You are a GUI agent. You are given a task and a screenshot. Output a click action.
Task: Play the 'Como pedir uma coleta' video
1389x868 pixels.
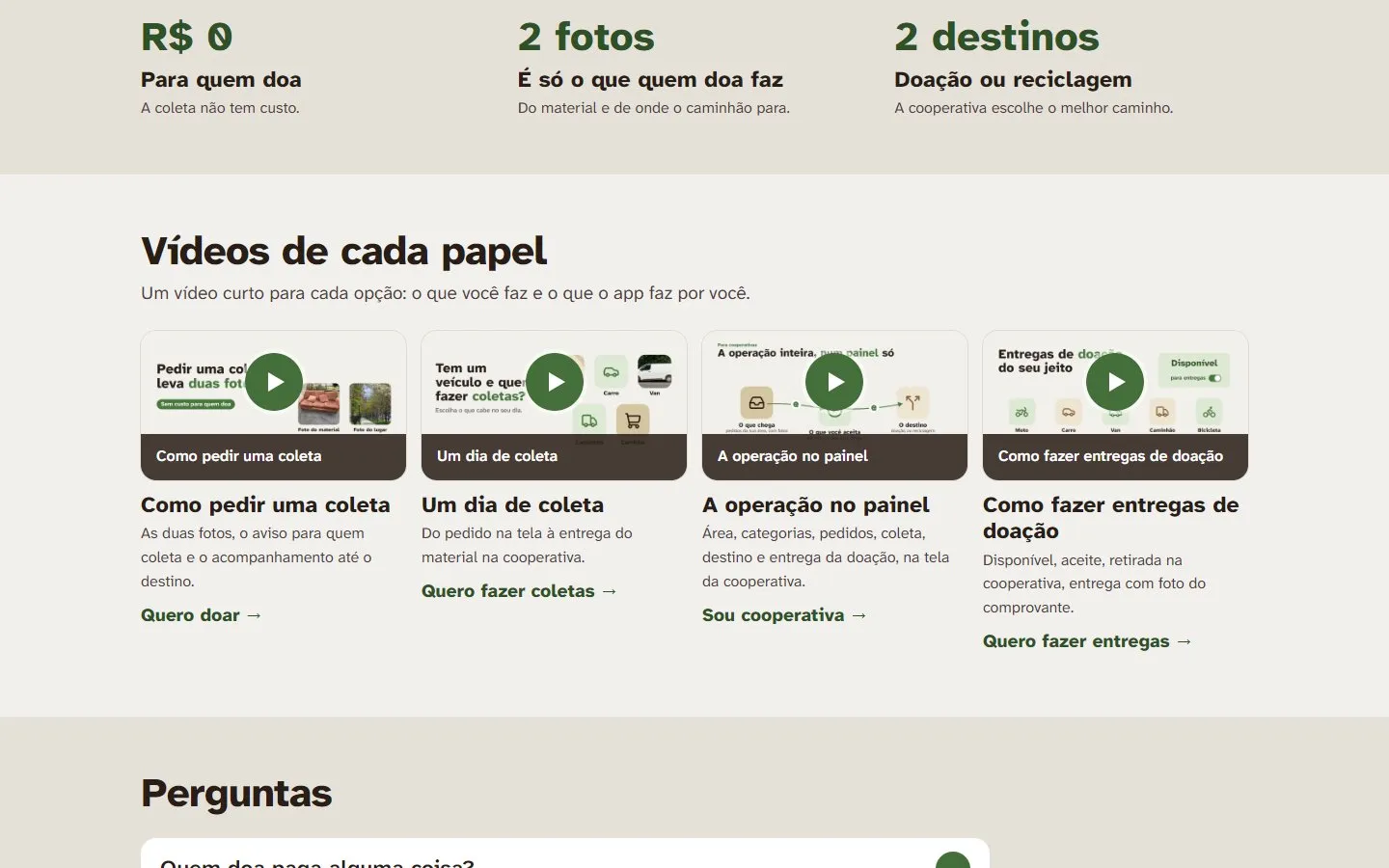tap(274, 382)
